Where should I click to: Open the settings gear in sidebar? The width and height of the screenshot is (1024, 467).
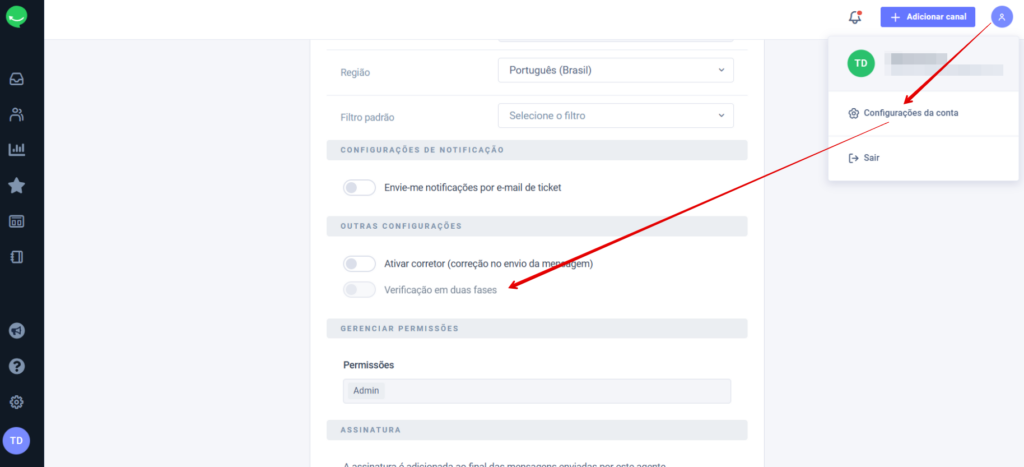[x=16, y=402]
